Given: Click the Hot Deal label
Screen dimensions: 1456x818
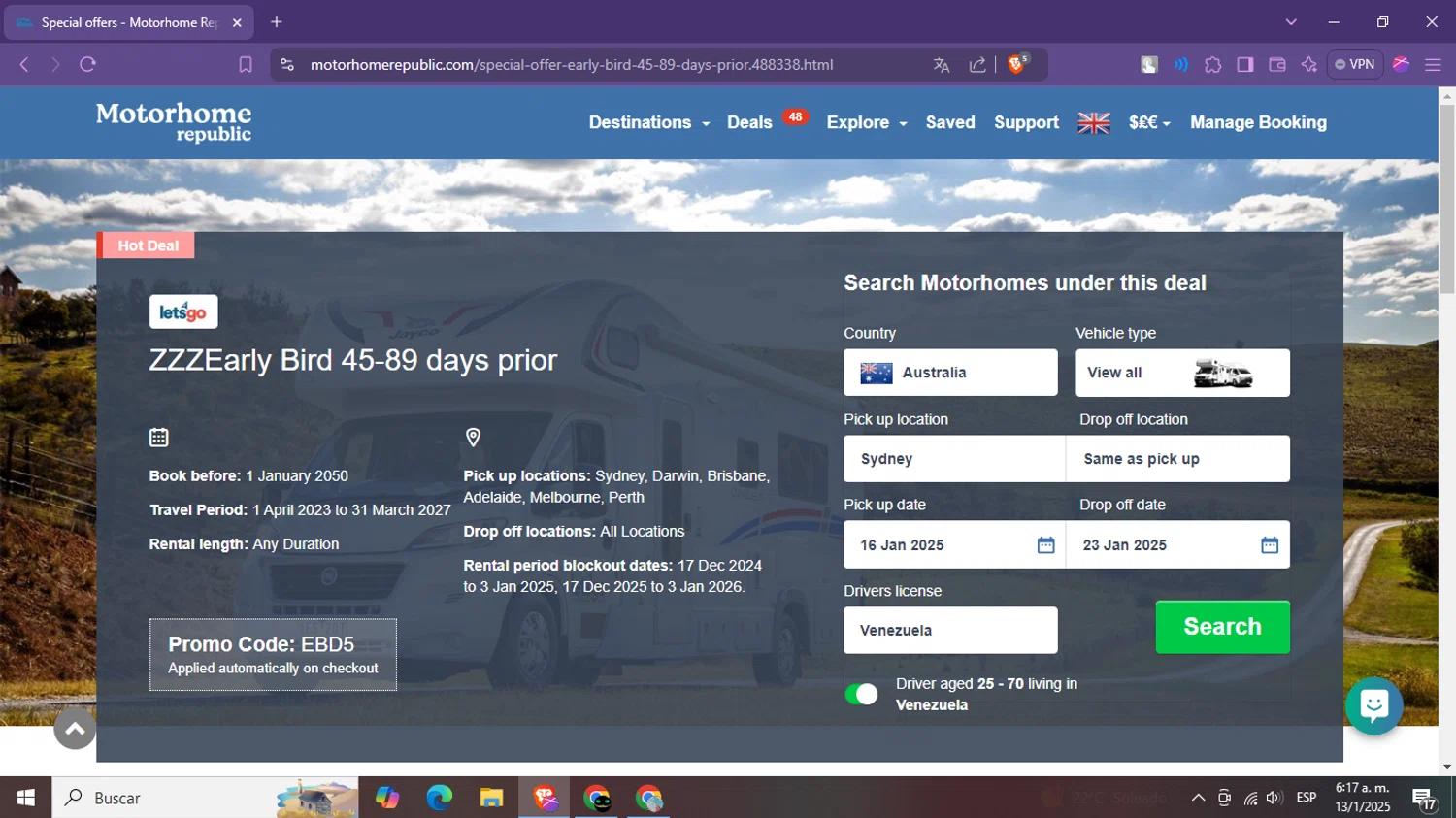Looking at the screenshot, I should pyautogui.click(x=148, y=245).
